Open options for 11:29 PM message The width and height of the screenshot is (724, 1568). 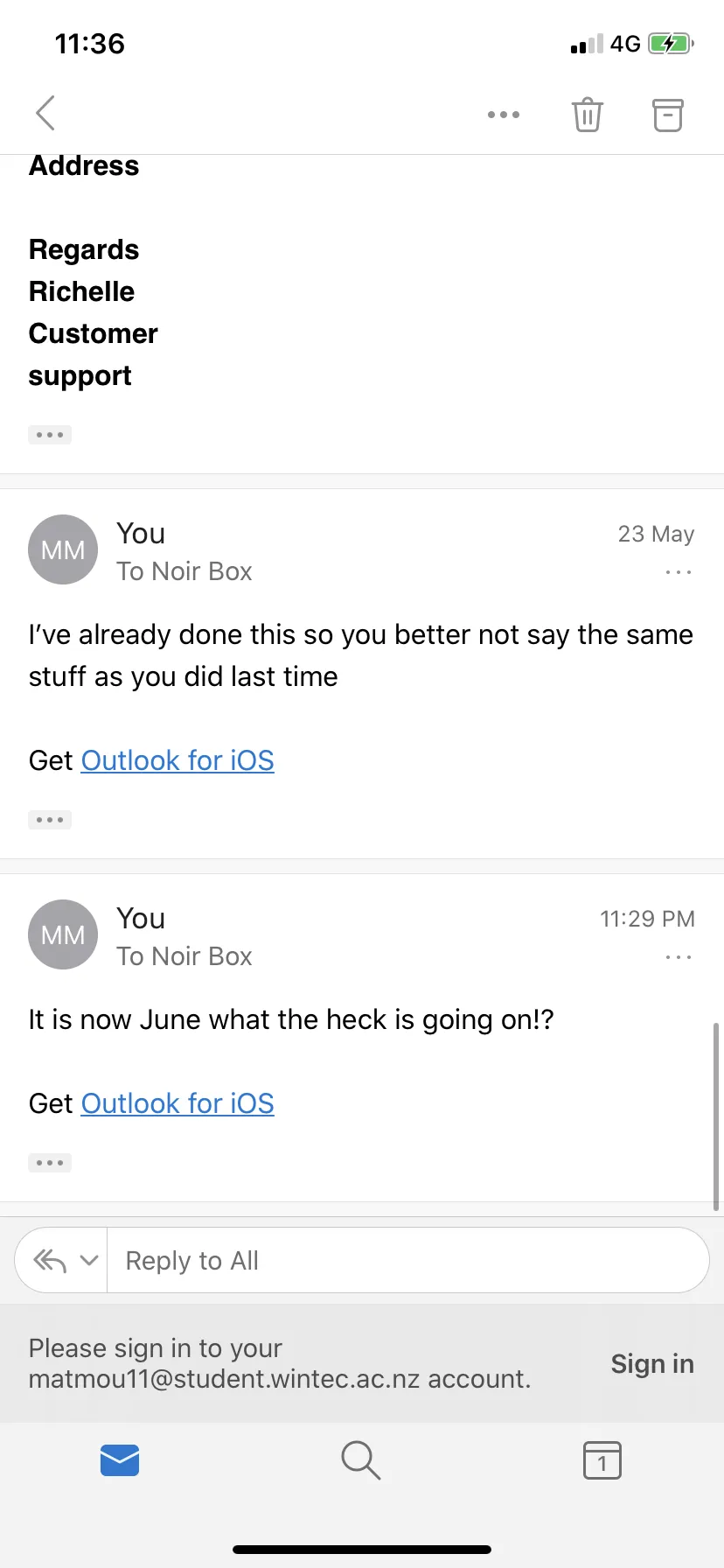(679, 957)
